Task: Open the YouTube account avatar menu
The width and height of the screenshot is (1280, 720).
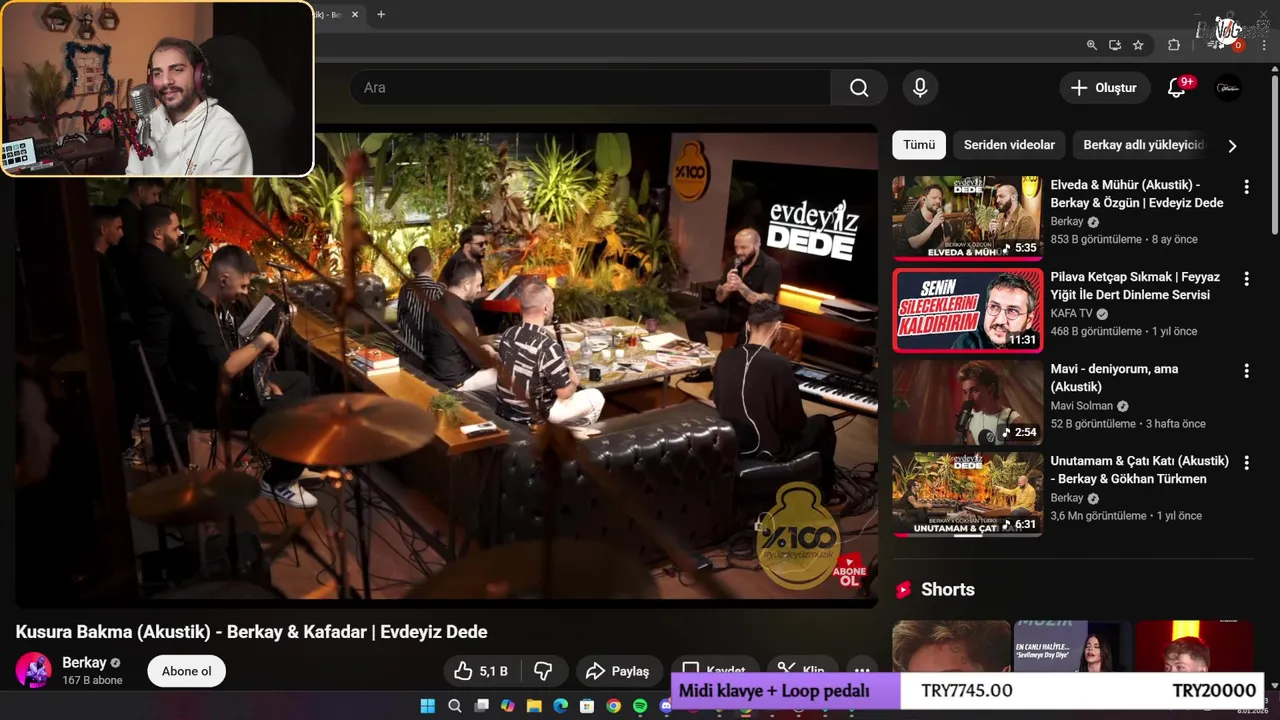Action: [x=1228, y=88]
